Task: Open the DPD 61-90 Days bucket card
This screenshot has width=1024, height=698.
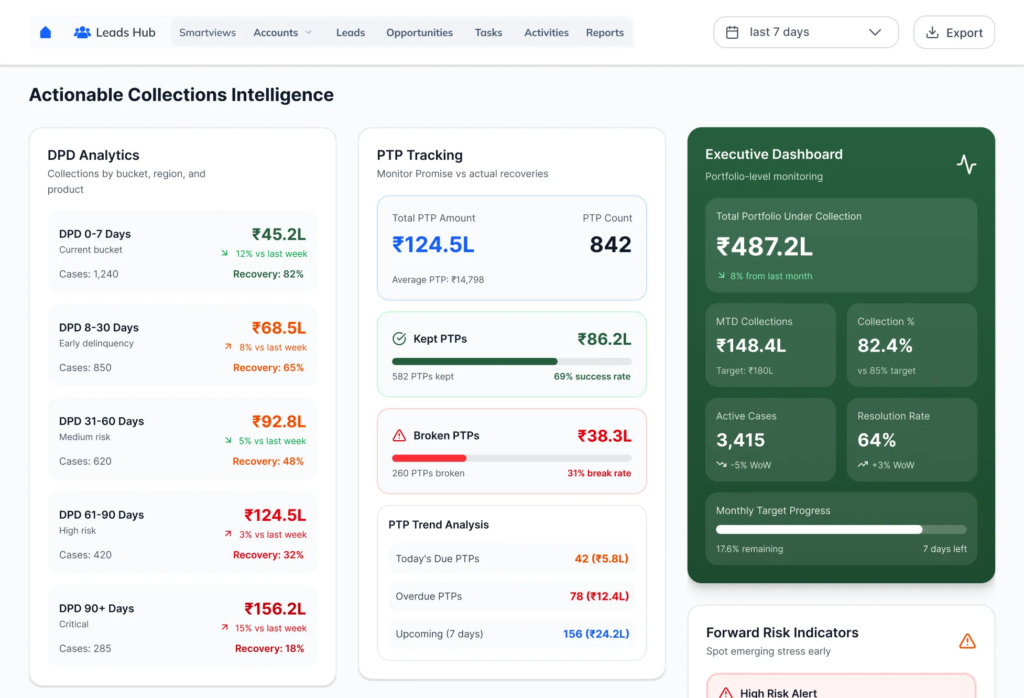Action: (183, 532)
